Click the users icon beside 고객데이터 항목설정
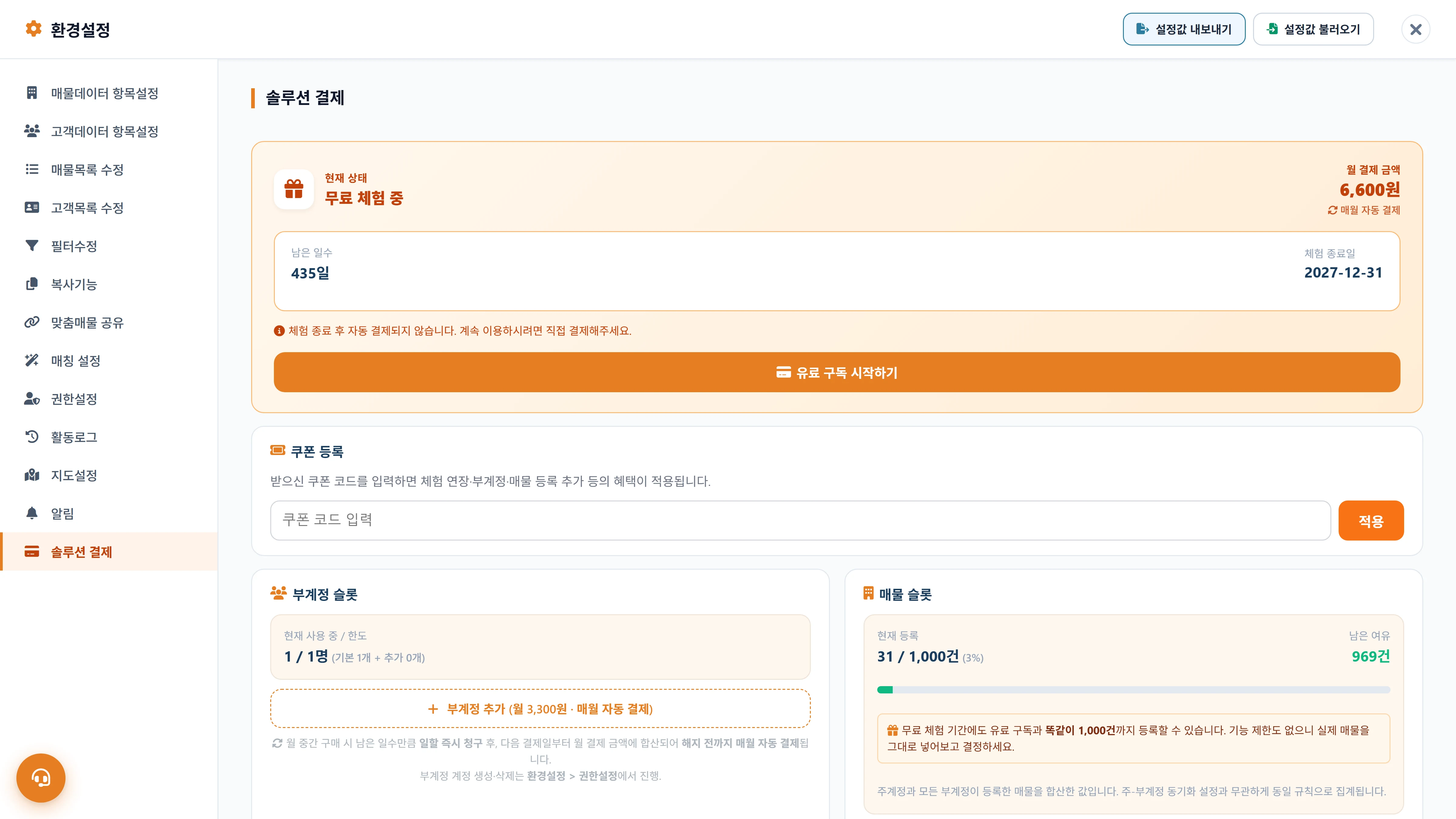The height and width of the screenshot is (819, 1456). [32, 131]
